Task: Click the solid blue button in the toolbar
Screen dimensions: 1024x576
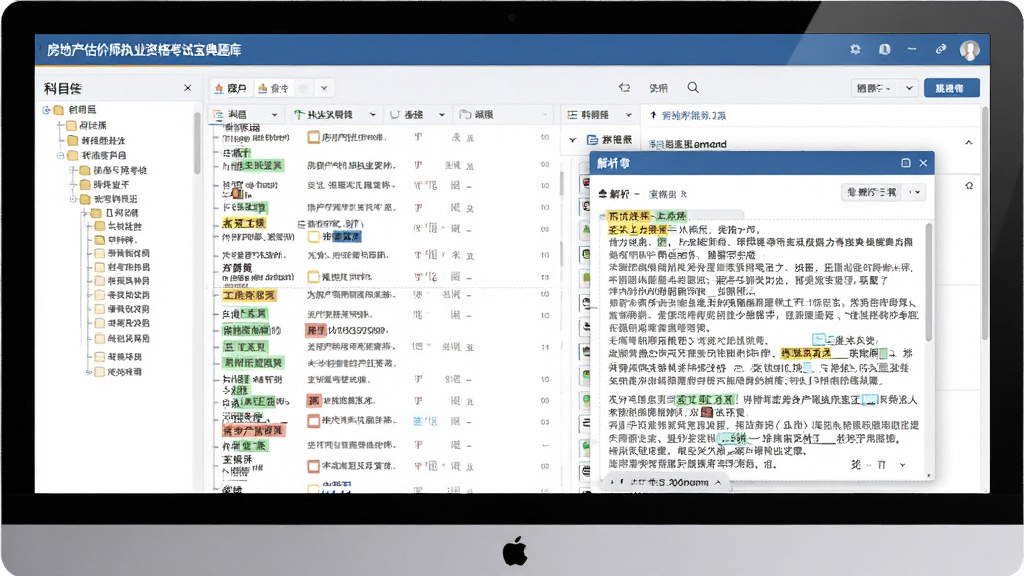Action: (x=952, y=88)
